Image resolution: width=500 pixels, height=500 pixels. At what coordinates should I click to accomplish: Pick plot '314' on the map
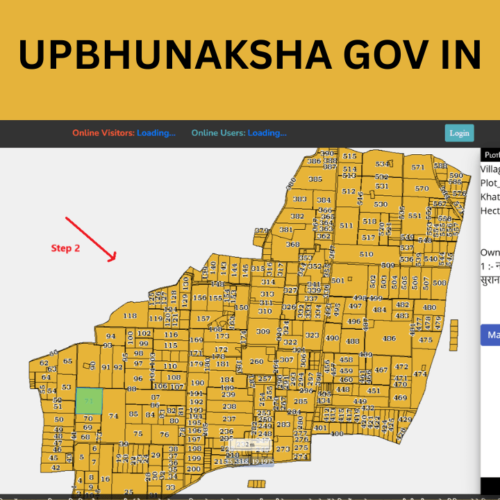point(268,282)
